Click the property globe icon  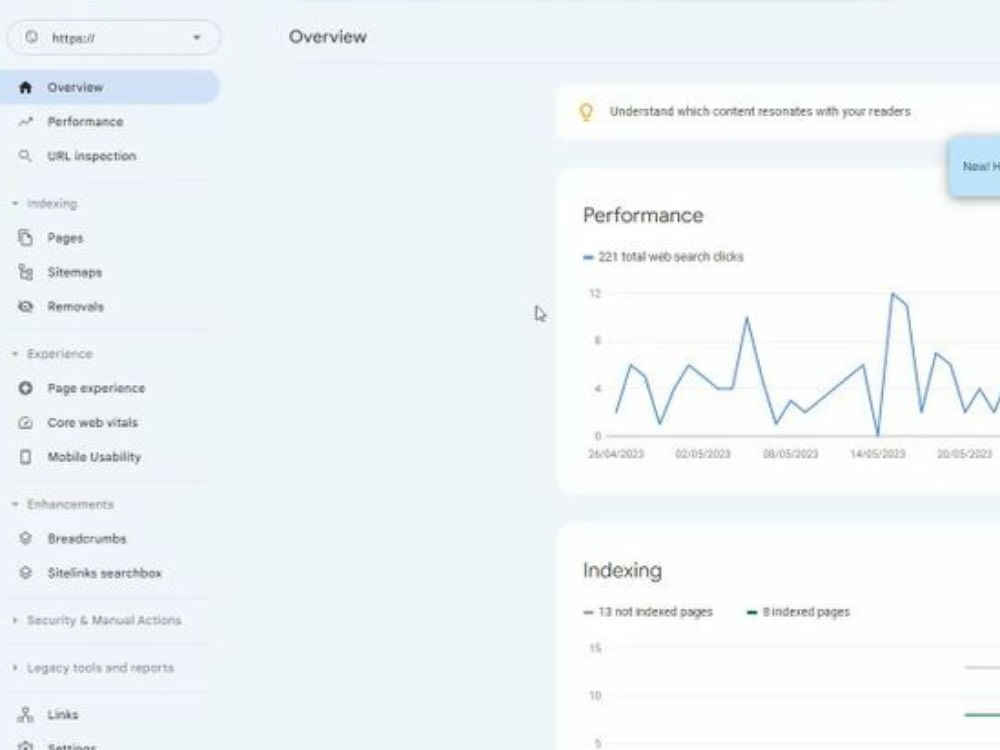[x=32, y=37]
